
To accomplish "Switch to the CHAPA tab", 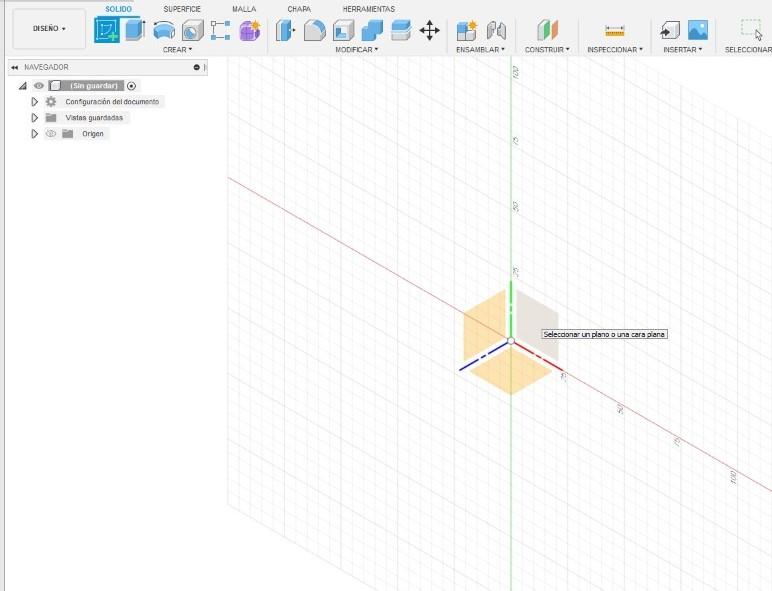I will [x=299, y=9].
